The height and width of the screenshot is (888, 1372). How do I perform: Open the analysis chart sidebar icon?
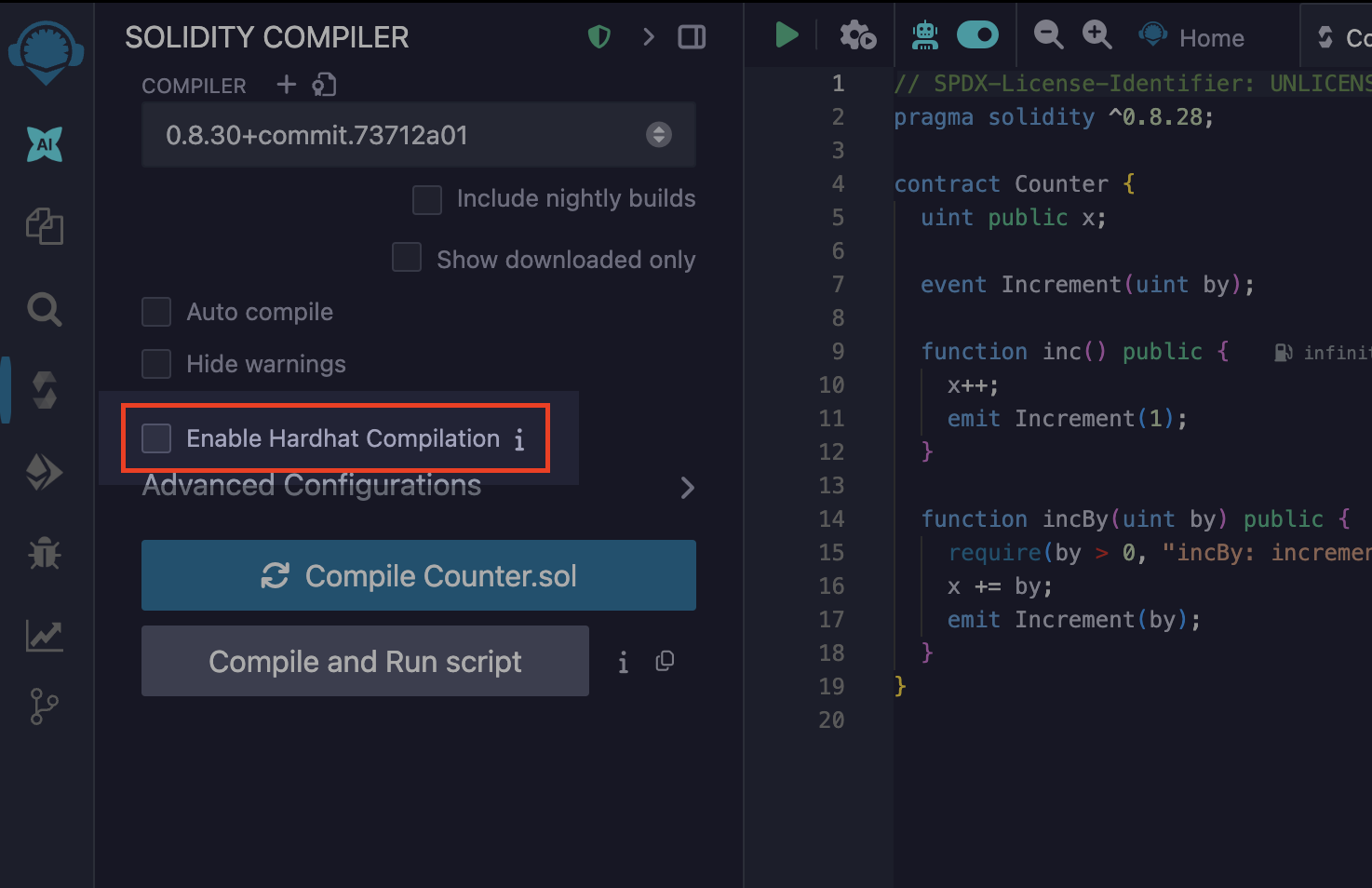pos(45,636)
